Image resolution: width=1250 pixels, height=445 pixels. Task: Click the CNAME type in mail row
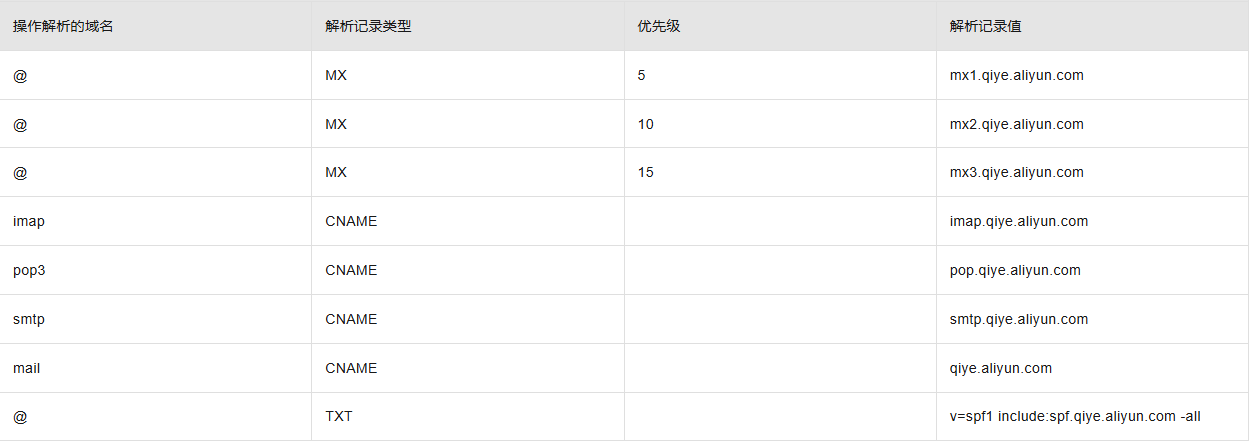click(351, 368)
